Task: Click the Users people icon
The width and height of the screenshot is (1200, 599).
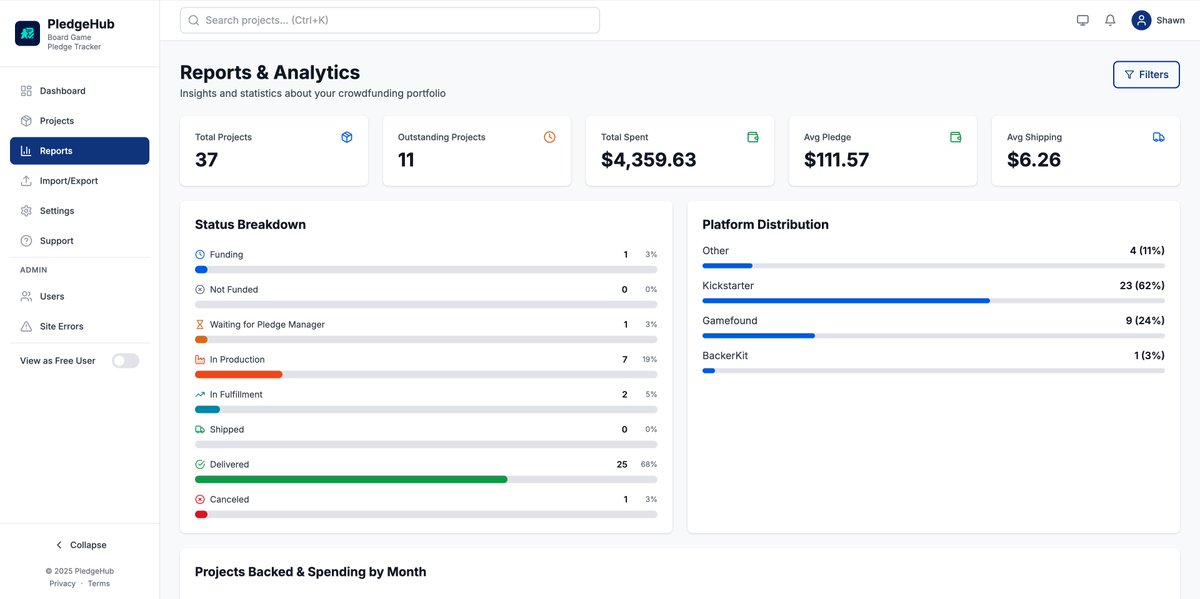Action: [x=26, y=297]
